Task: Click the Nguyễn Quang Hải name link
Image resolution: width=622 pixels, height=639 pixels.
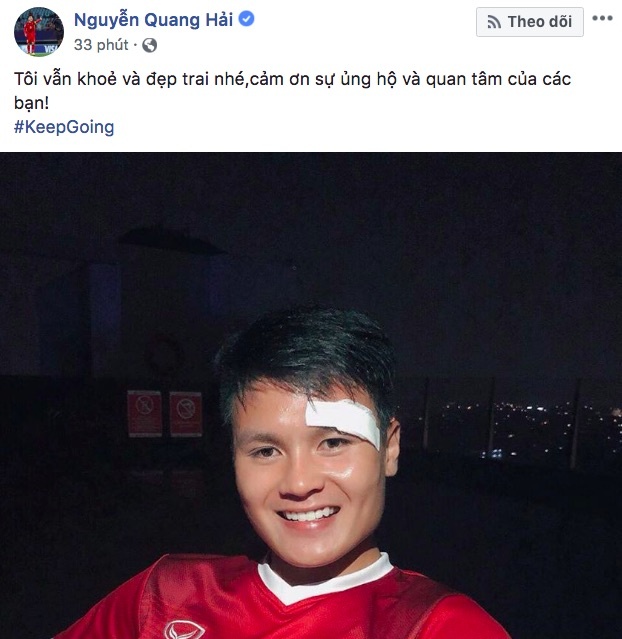Action: [153, 20]
